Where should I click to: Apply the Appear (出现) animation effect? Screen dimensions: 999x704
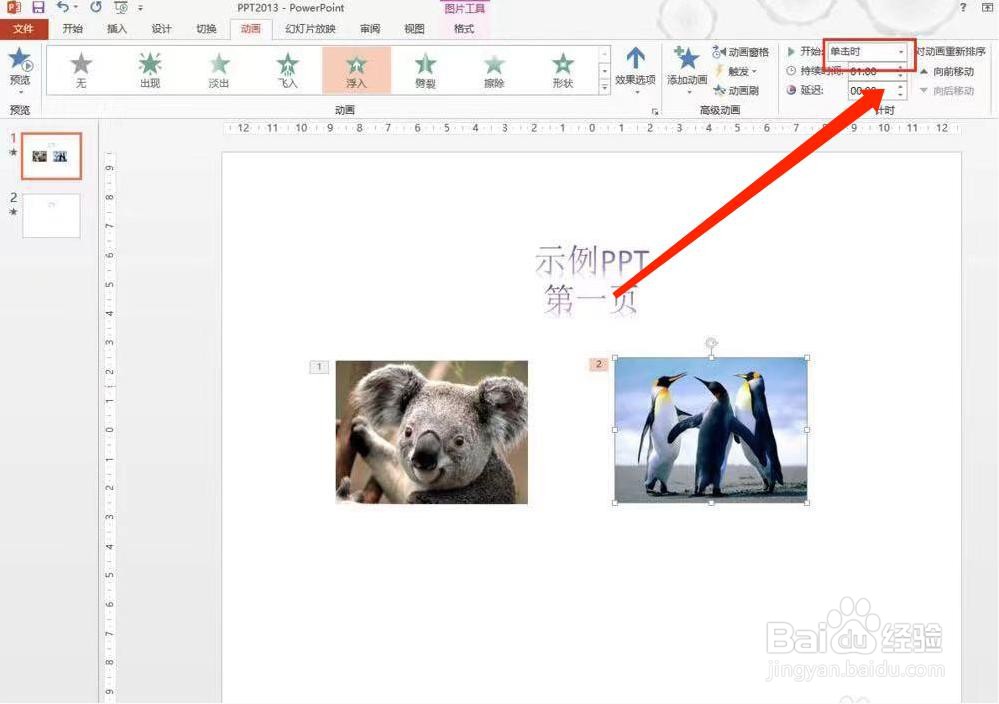coord(150,70)
